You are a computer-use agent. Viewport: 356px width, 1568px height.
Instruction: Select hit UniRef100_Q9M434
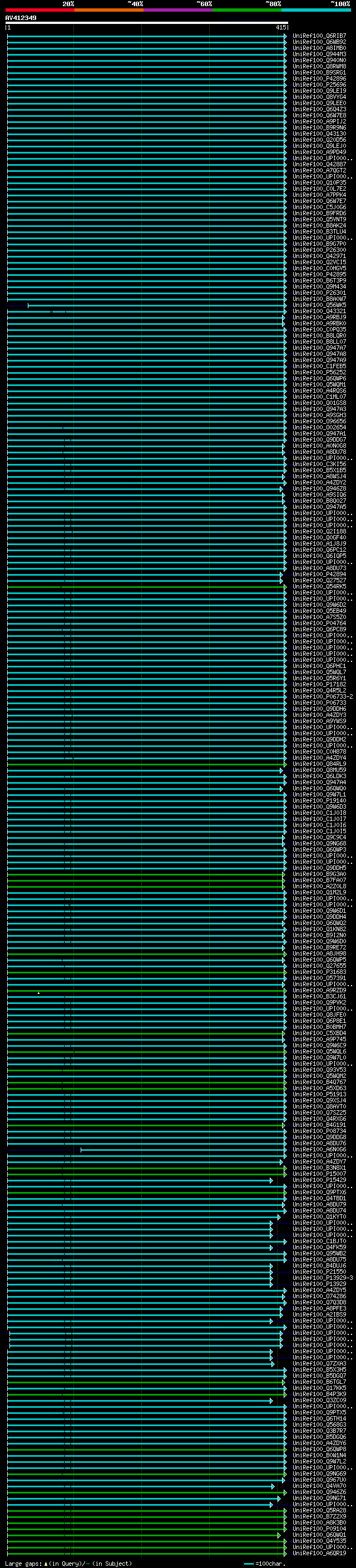319,286
